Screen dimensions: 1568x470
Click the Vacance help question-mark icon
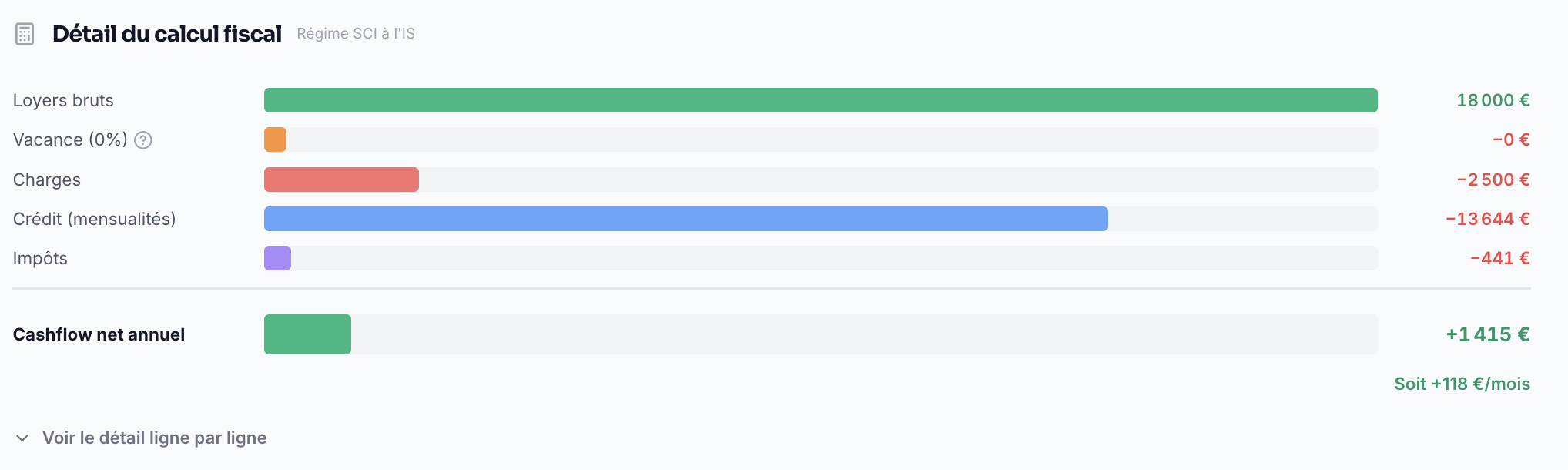[143, 140]
